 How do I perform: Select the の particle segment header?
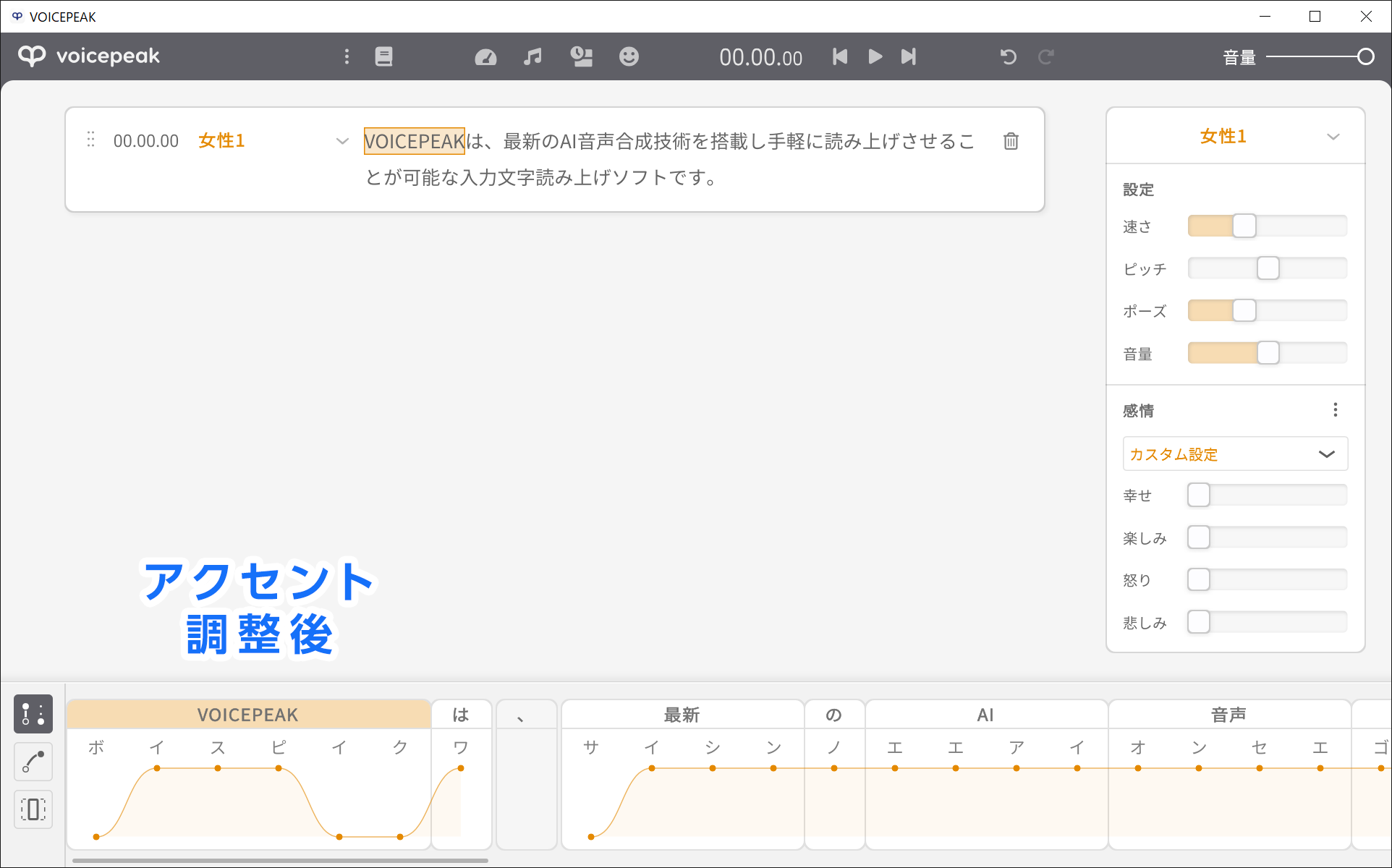coord(834,715)
